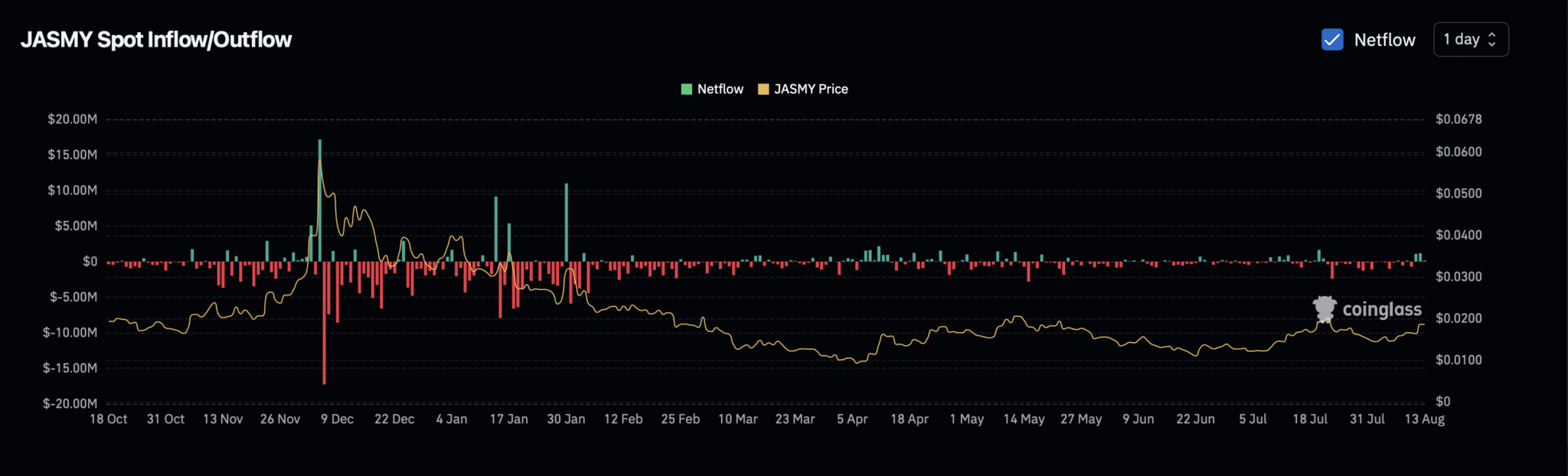
Task: Select the 31 Jul date label
Action: [x=1367, y=419]
